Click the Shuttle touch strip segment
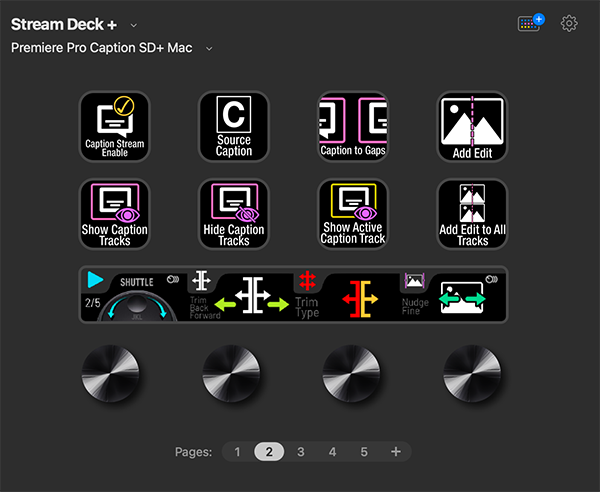 (x=133, y=295)
